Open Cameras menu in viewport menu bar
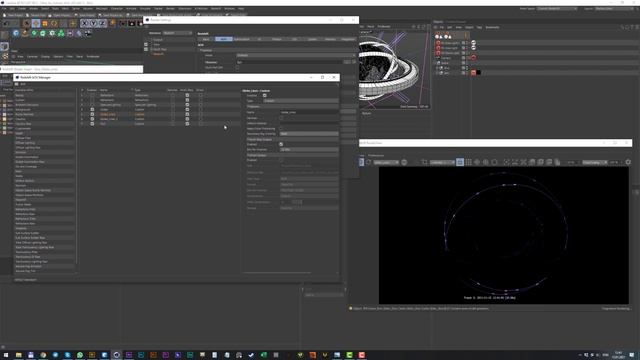 coord(32,57)
